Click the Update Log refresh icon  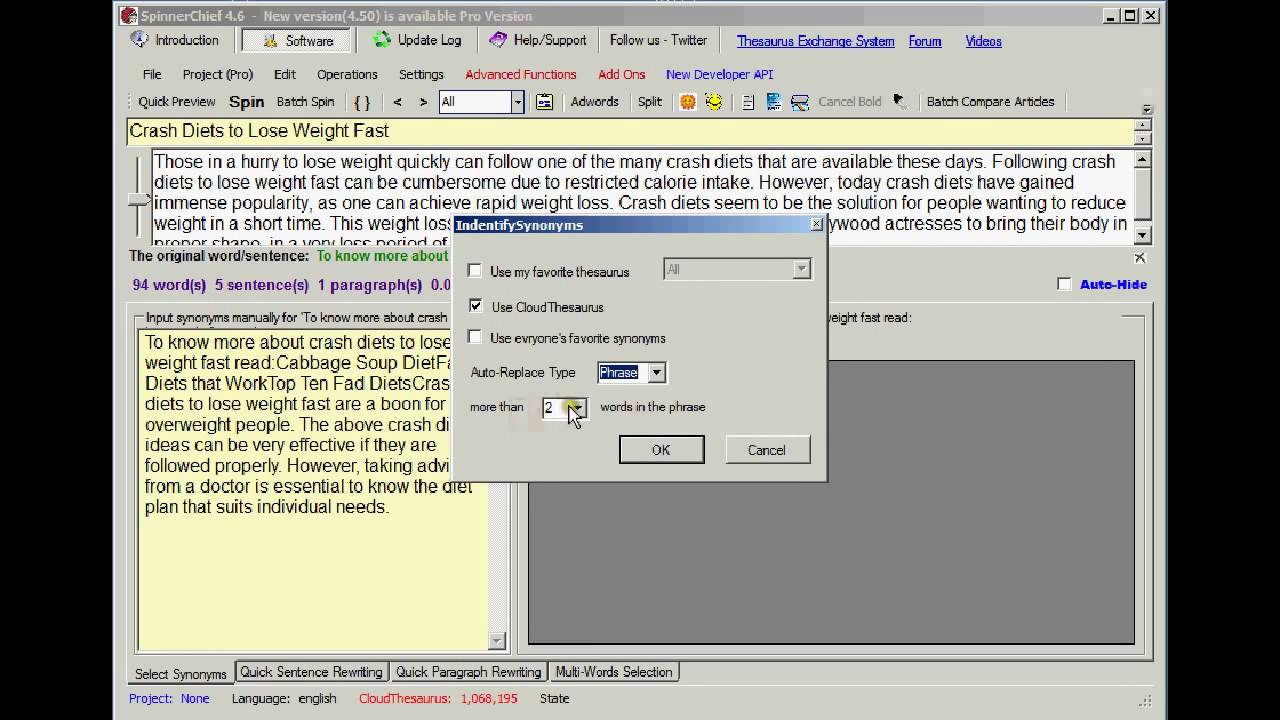click(x=382, y=40)
